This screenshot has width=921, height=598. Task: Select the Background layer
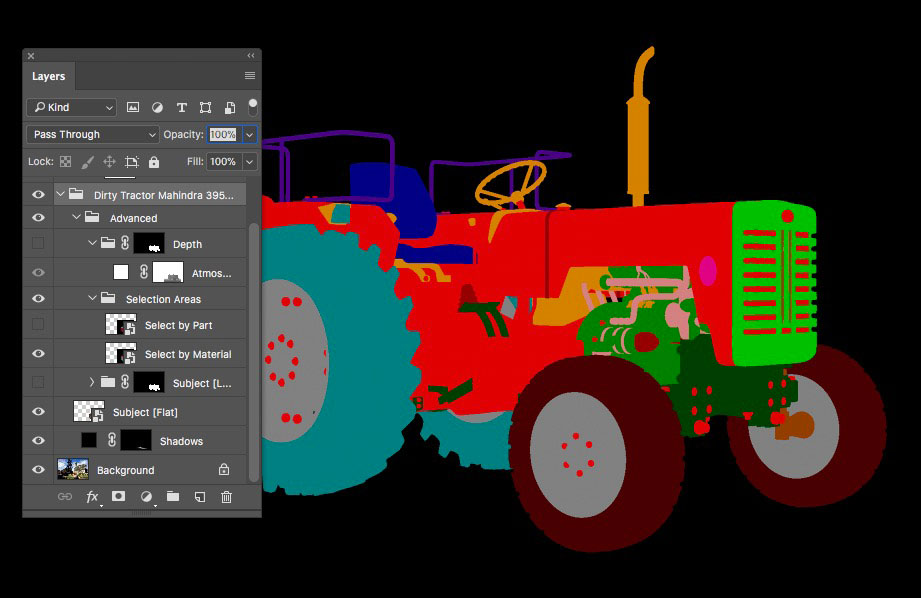pyautogui.click(x=125, y=470)
